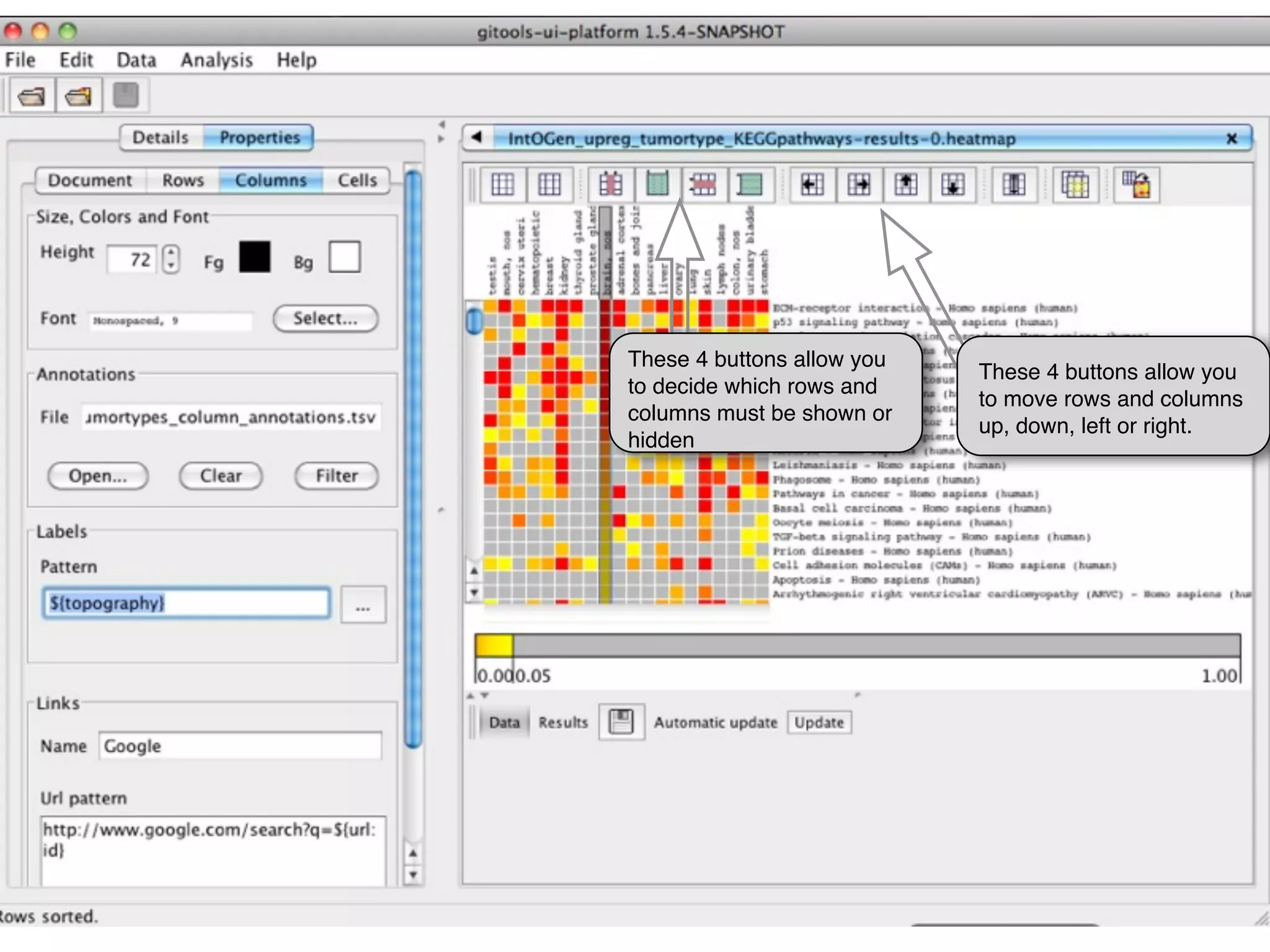Click the left arrow beside heatmap tab title
This screenshot has width=1270, height=952.
coord(476,138)
